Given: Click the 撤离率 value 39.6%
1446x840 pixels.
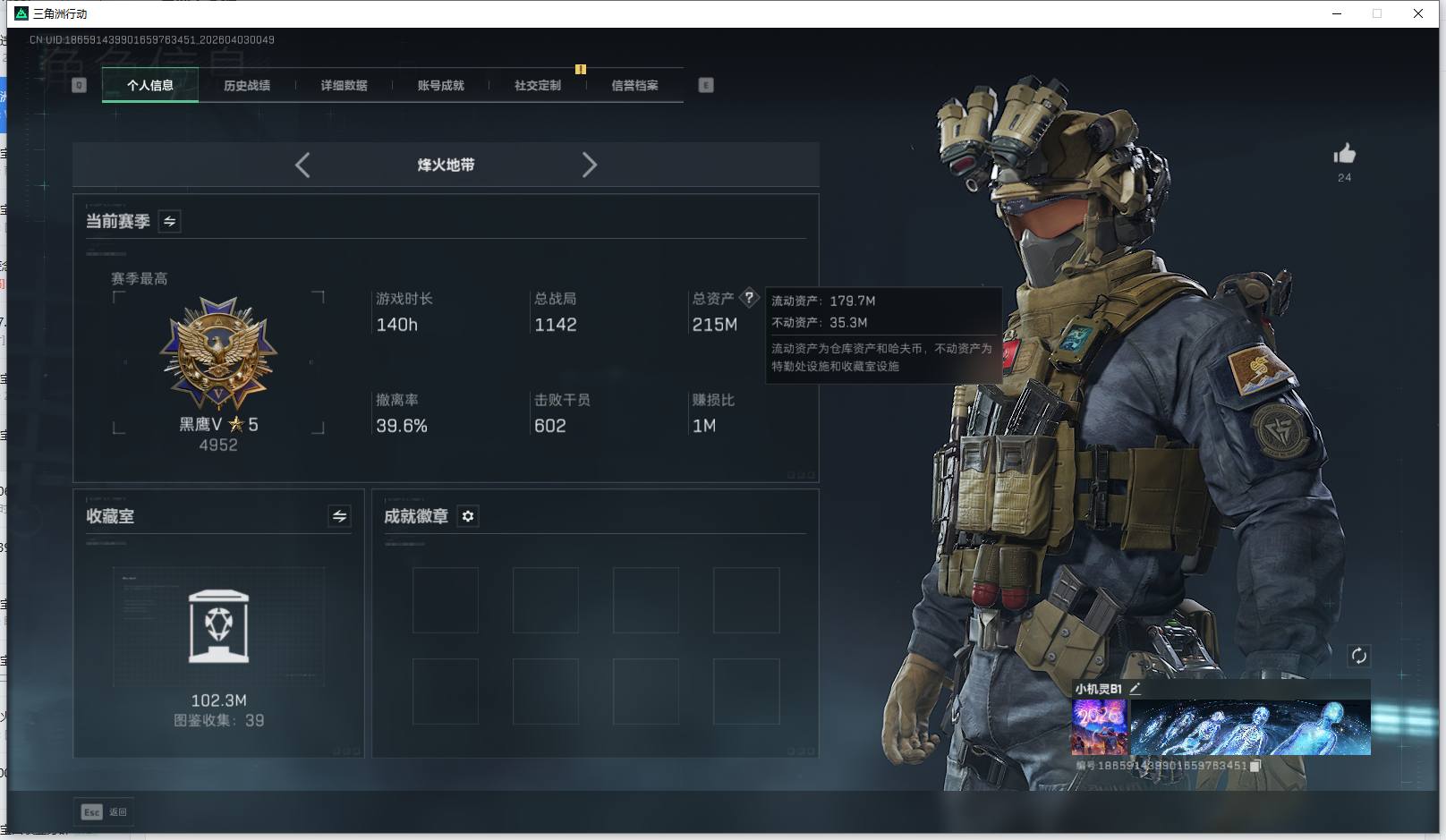Looking at the screenshot, I should 402,426.
